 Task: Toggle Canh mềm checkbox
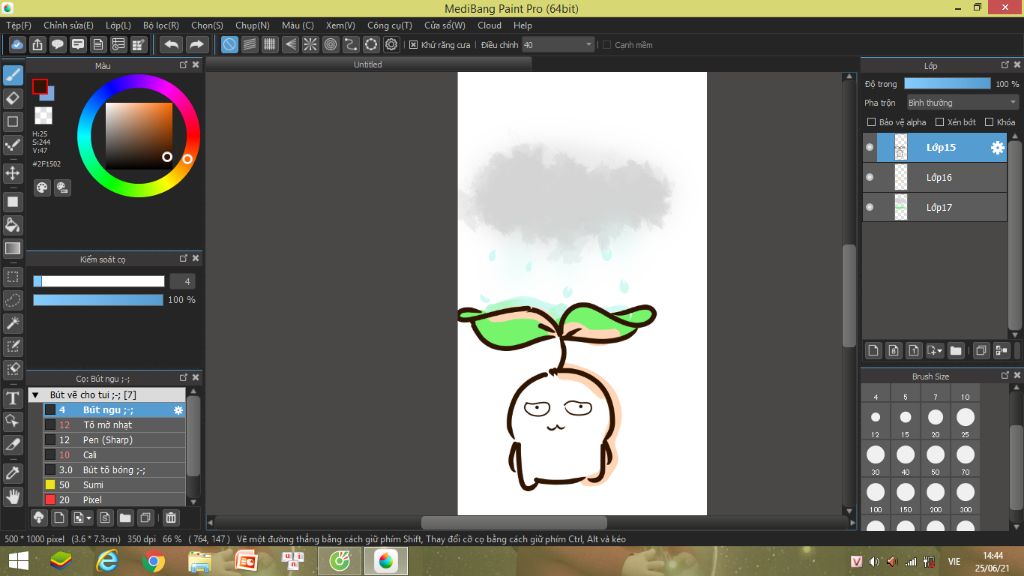click(607, 45)
